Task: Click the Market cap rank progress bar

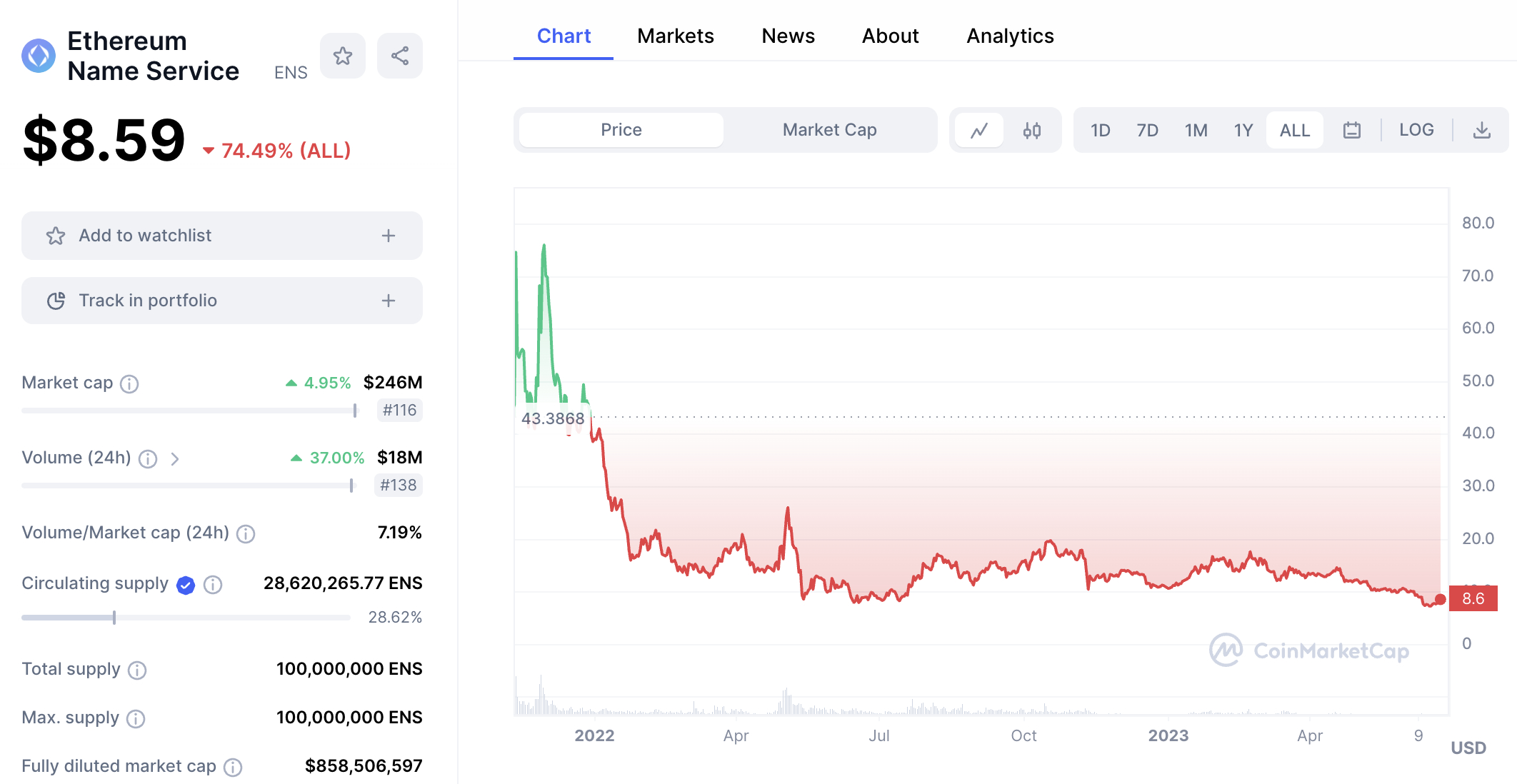Action: (x=189, y=411)
